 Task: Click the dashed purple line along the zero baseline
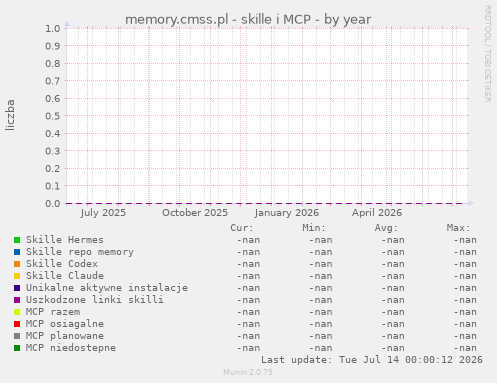coord(265,203)
